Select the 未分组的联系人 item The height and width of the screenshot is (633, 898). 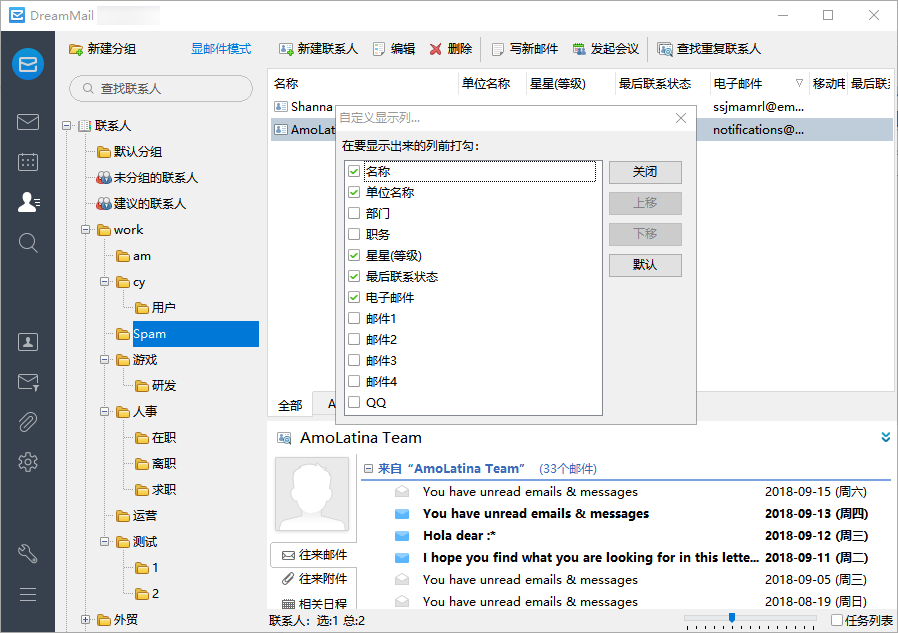tap(147, 178)
